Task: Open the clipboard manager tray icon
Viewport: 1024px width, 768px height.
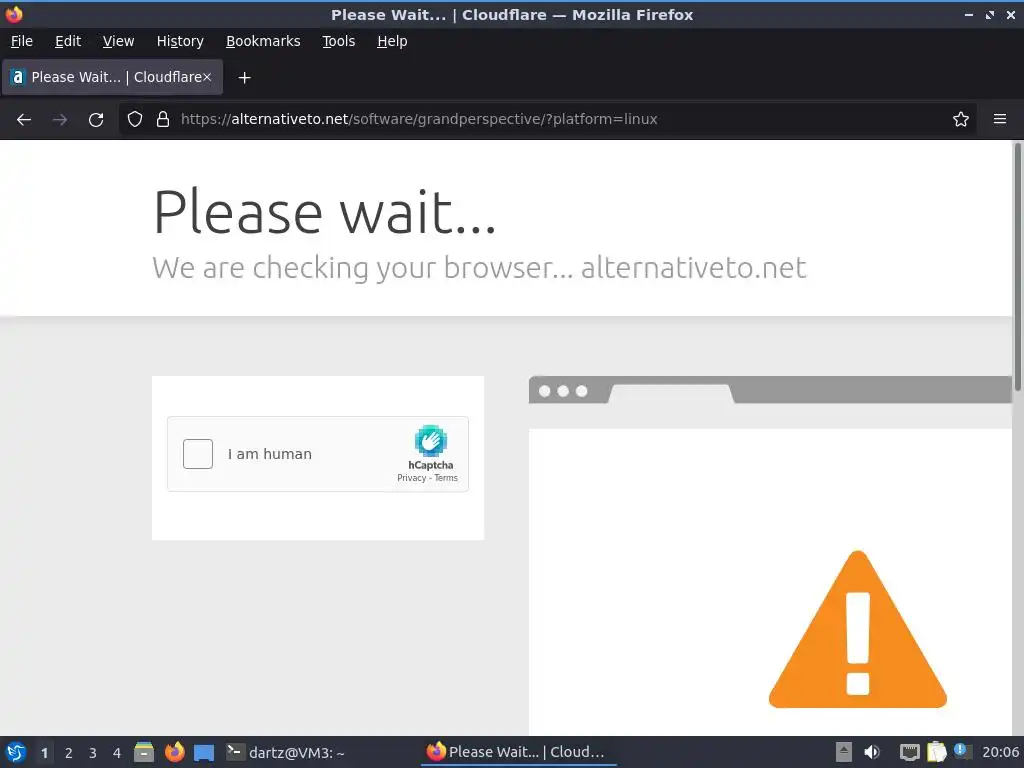Action: (x=936, y=752)
